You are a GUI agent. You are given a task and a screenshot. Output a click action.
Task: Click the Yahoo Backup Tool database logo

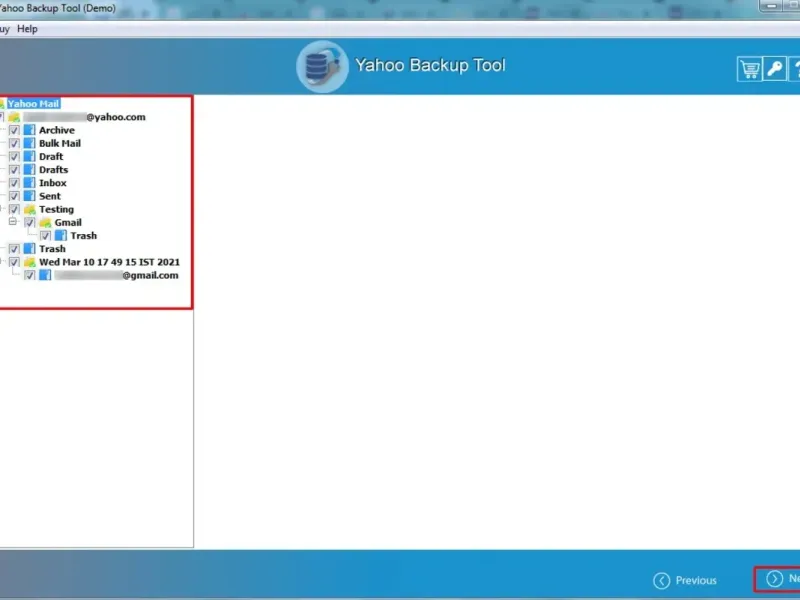tap(322, 66)
